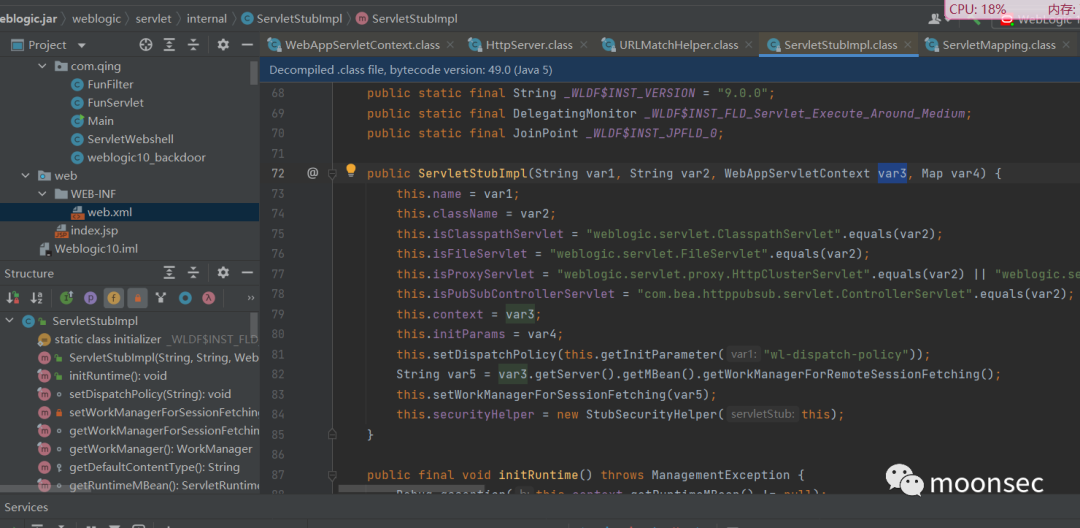Open the Structure panel settings gear

click(x=222, y=273)
